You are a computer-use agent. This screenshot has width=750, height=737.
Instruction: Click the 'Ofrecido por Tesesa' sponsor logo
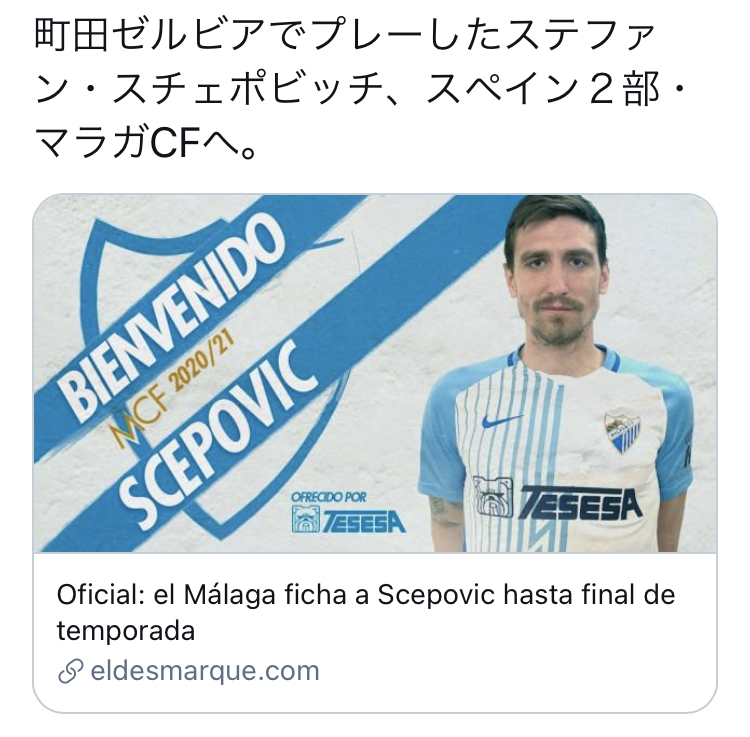click(x=348, y=512)
